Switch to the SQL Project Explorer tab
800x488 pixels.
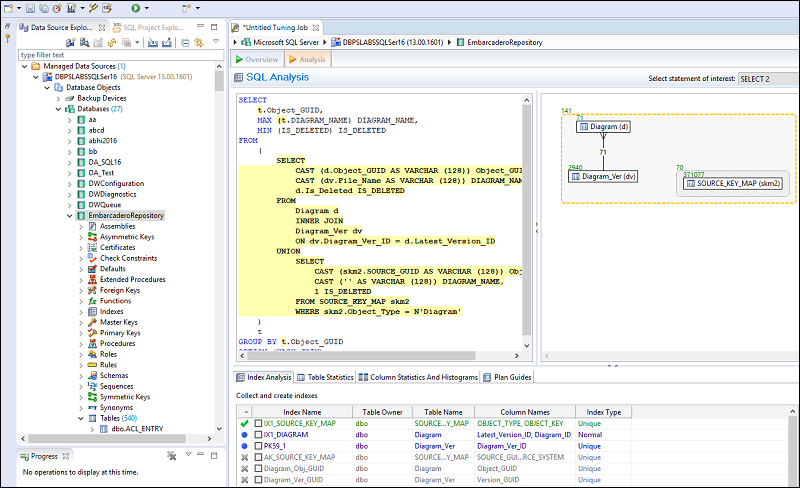tap(149, 28)
